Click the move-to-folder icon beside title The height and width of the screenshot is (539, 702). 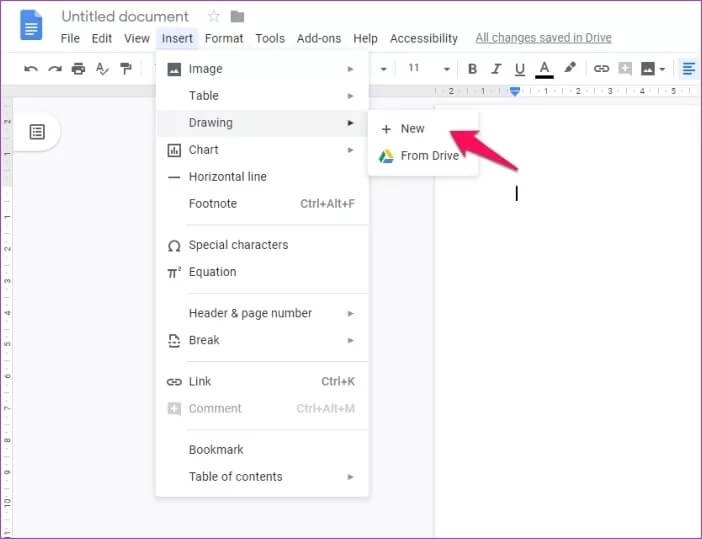(237, 17)
